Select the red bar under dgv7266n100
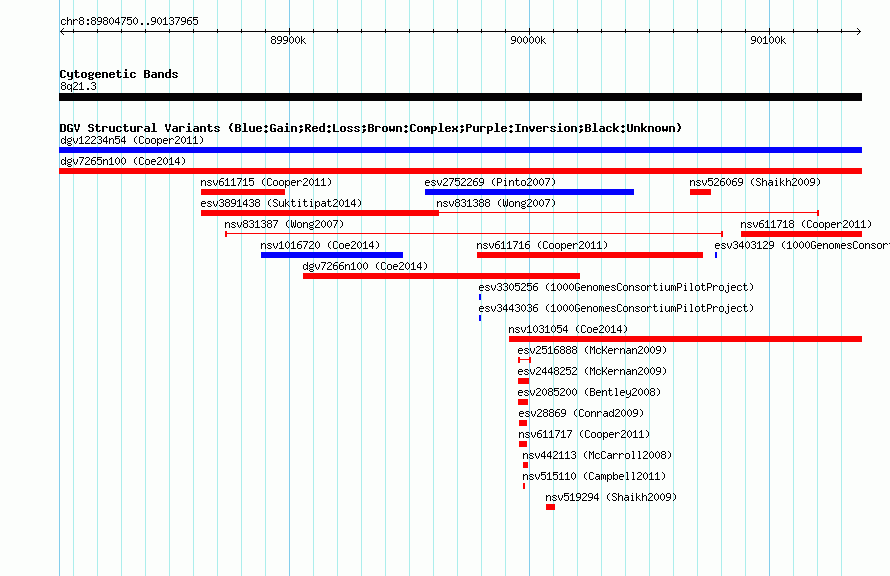 coord(442,276)
